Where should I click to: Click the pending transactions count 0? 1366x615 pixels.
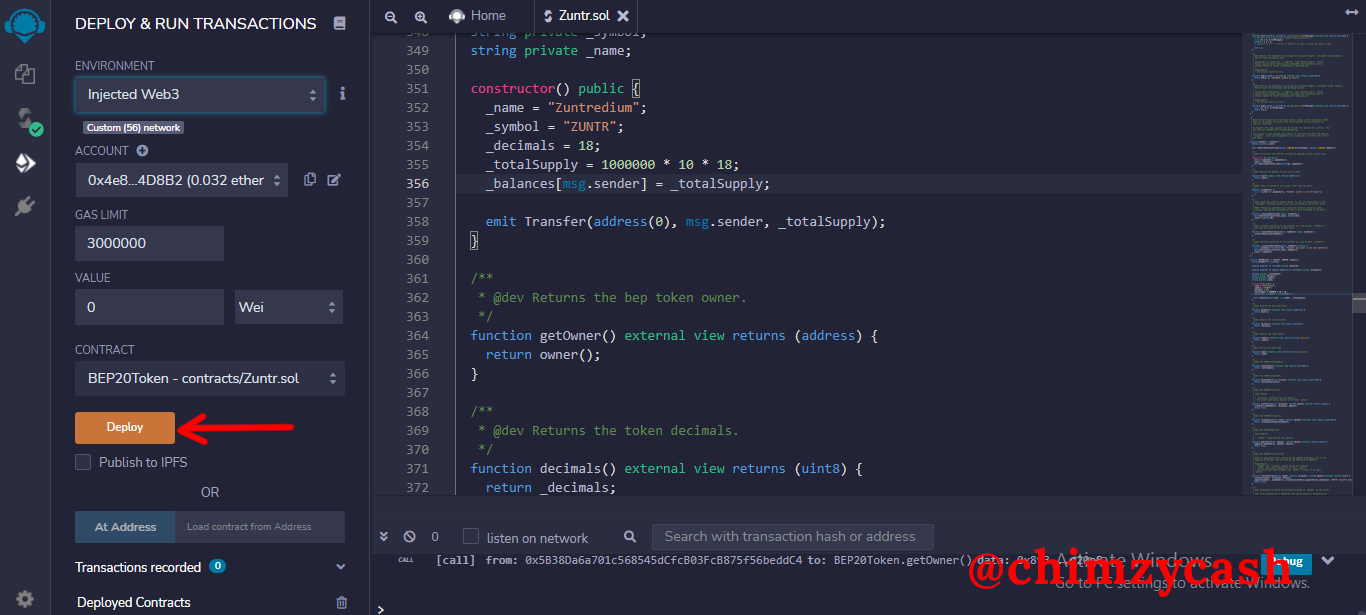(435, 537)
